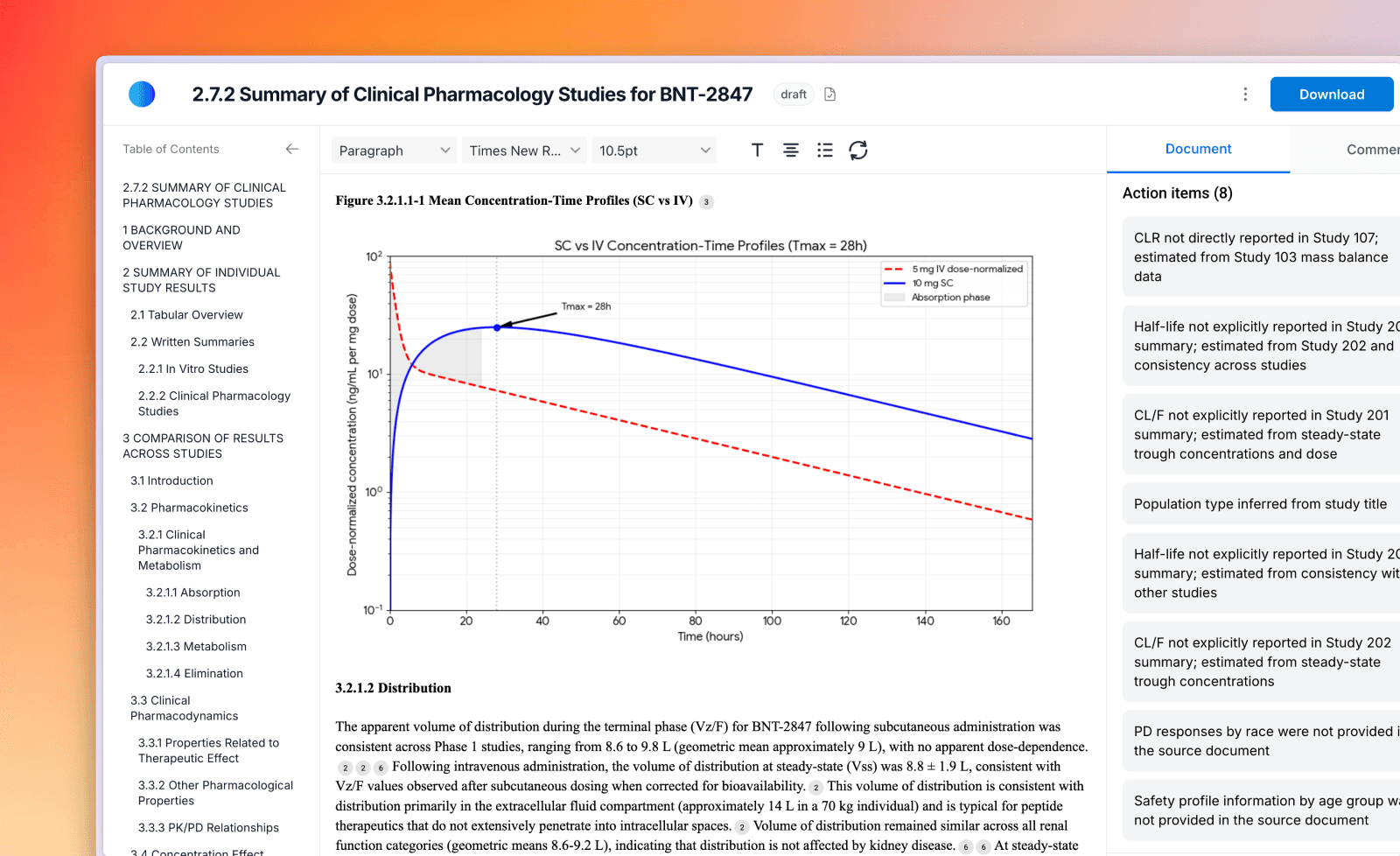Viewport: 1400px width, 856px height.
Task: Click the document icon beside draft badge
Action: [x=829, y=95]
